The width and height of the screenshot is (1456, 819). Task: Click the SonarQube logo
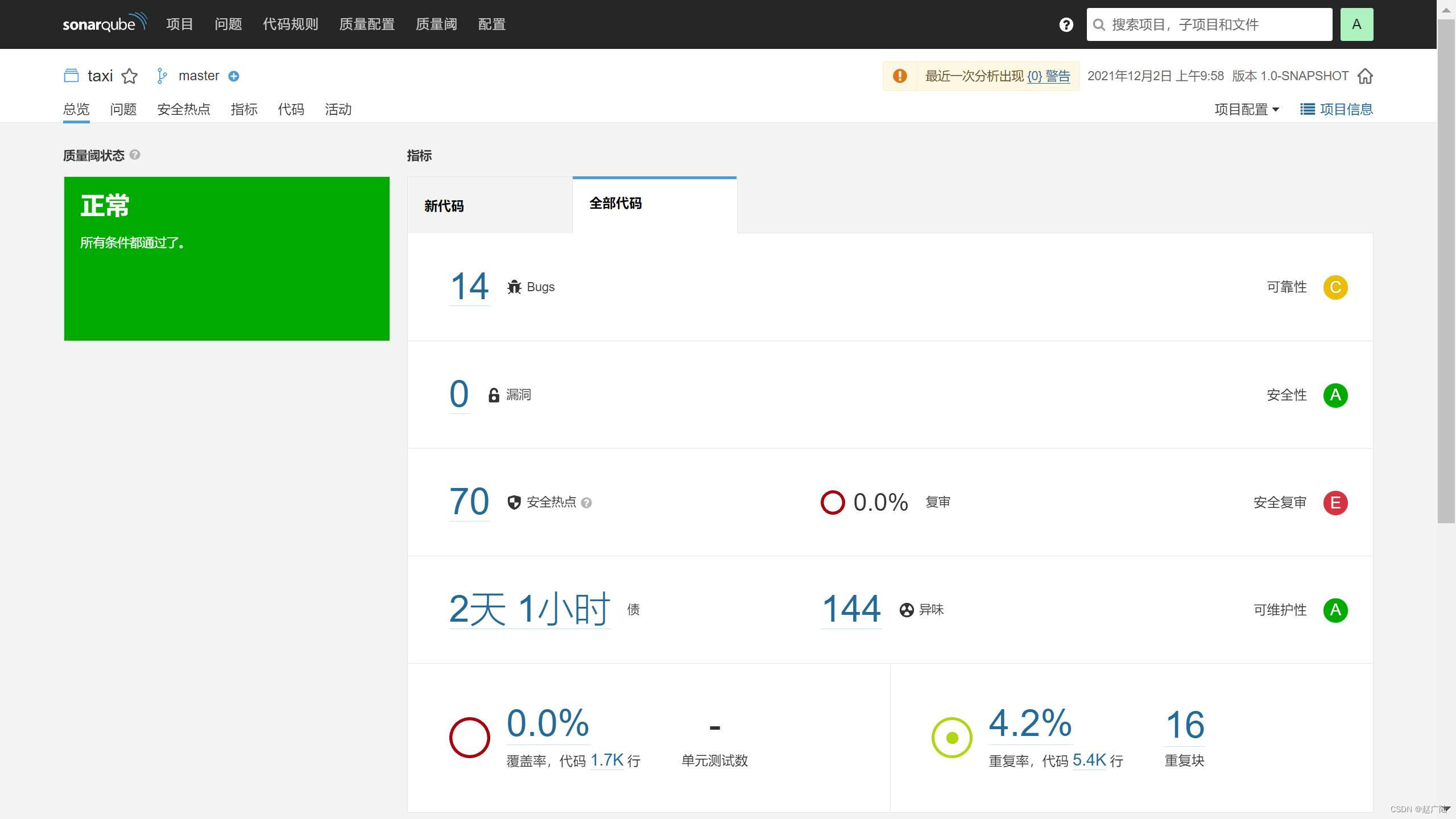coord(104,24)
